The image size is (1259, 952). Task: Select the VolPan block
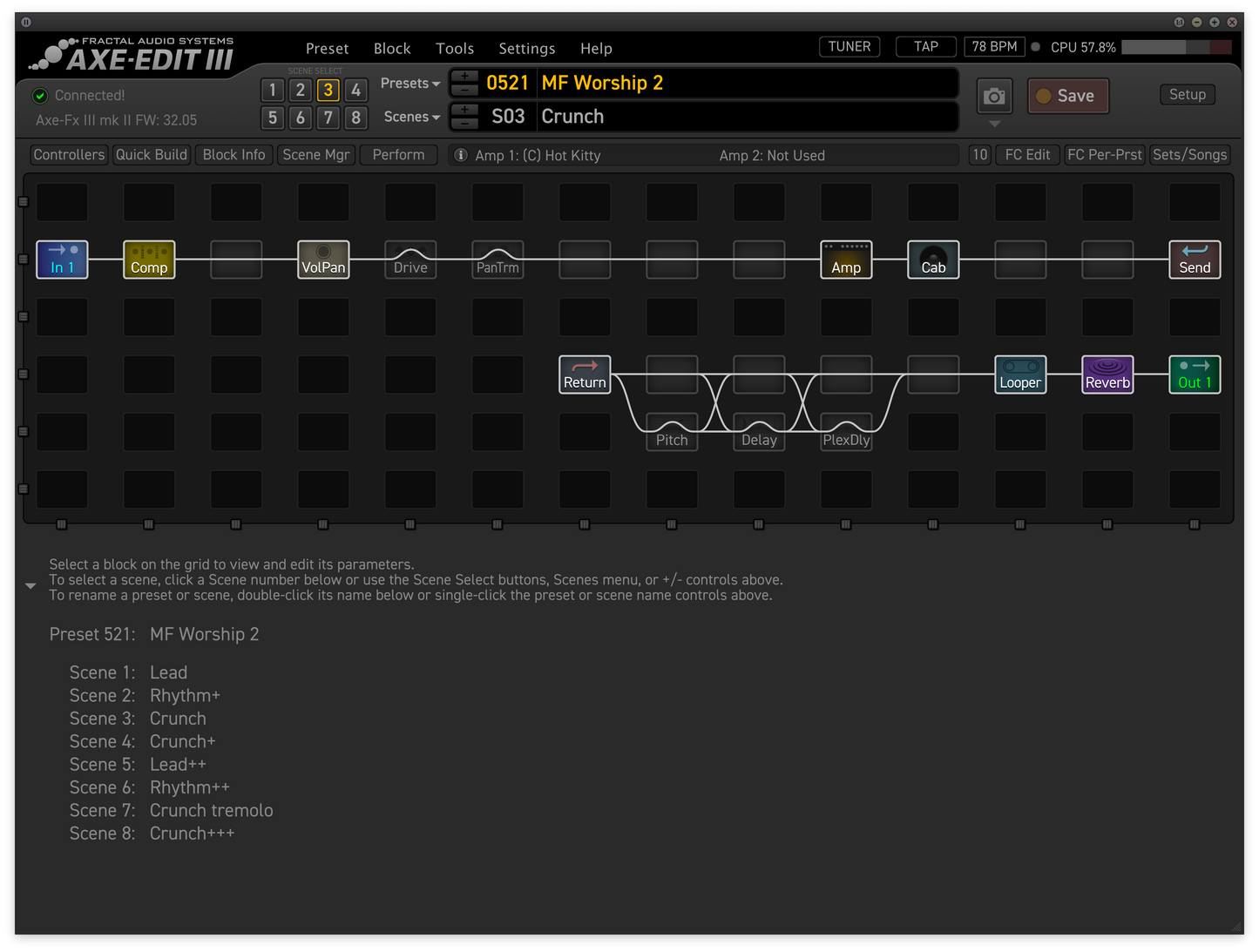pyautogui.click(x=323, y=260)
